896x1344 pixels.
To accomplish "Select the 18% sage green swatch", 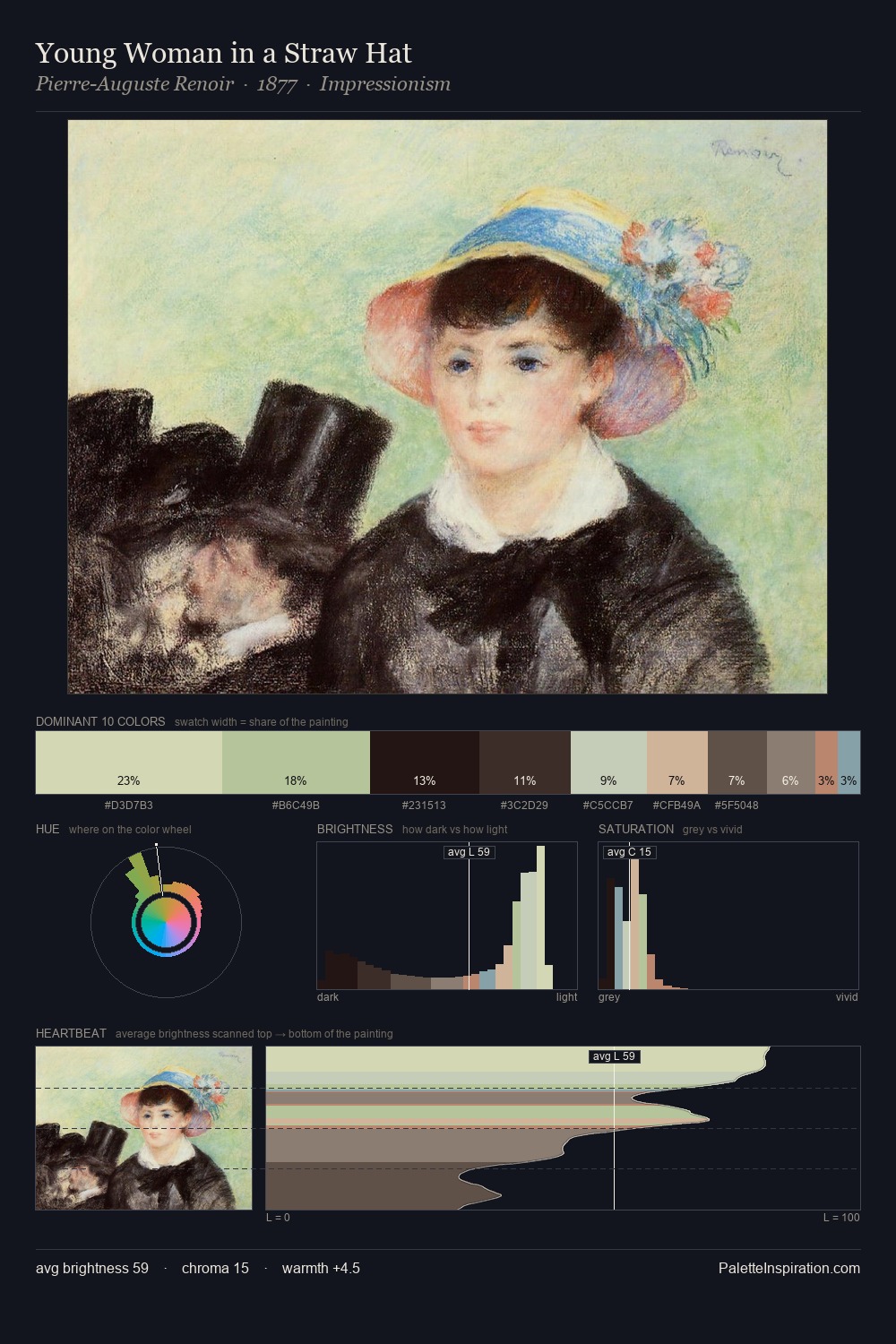I will pos(296,762).
